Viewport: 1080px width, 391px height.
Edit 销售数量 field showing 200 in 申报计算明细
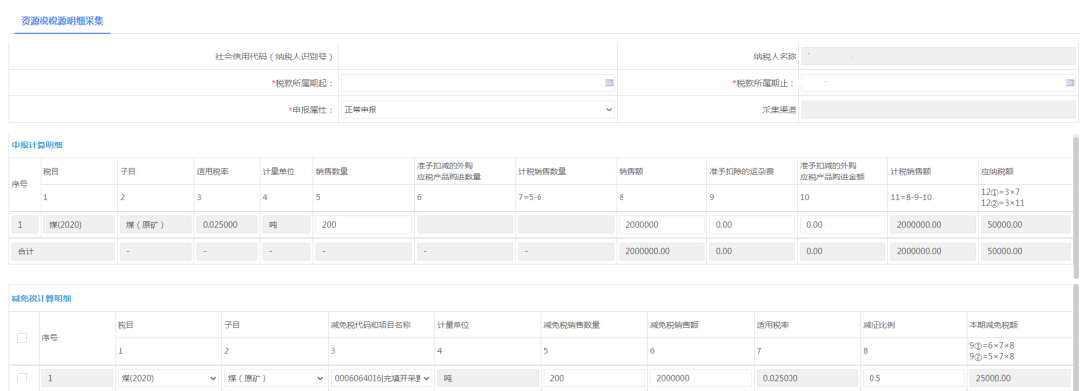tap(364, 224)
